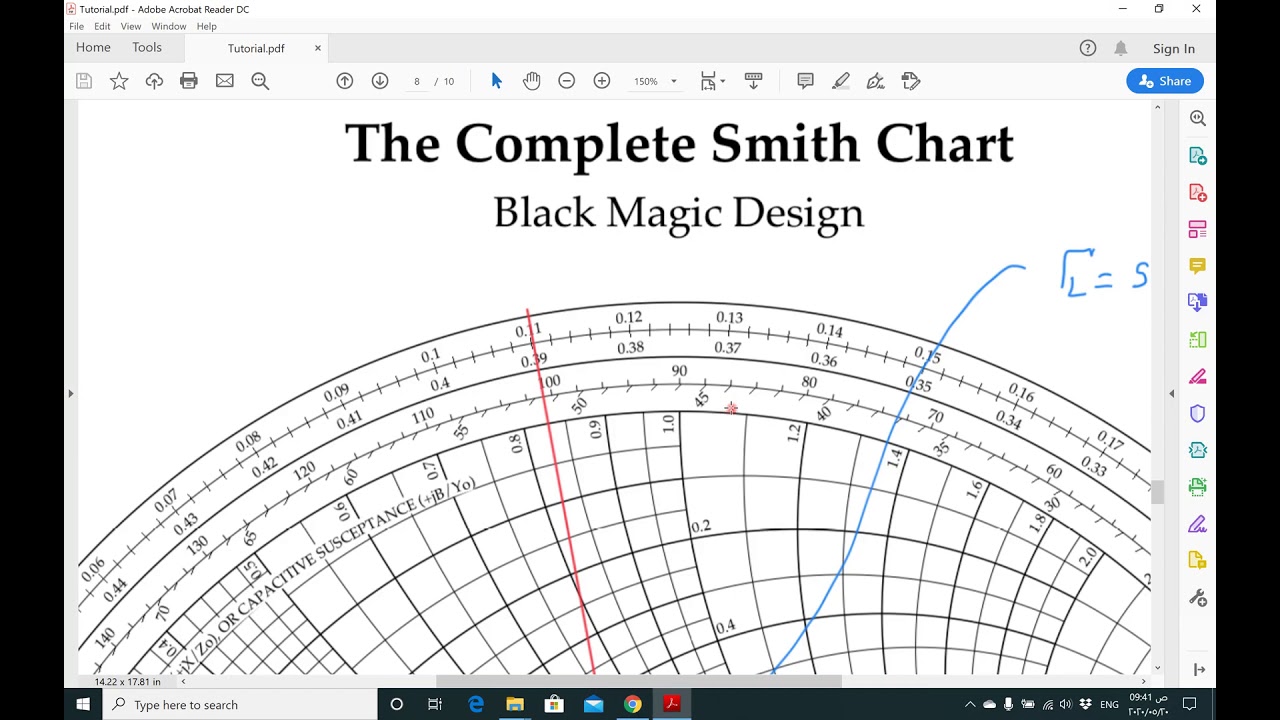Open the File menu
1280x720 pixels.
tap(76, 26)
